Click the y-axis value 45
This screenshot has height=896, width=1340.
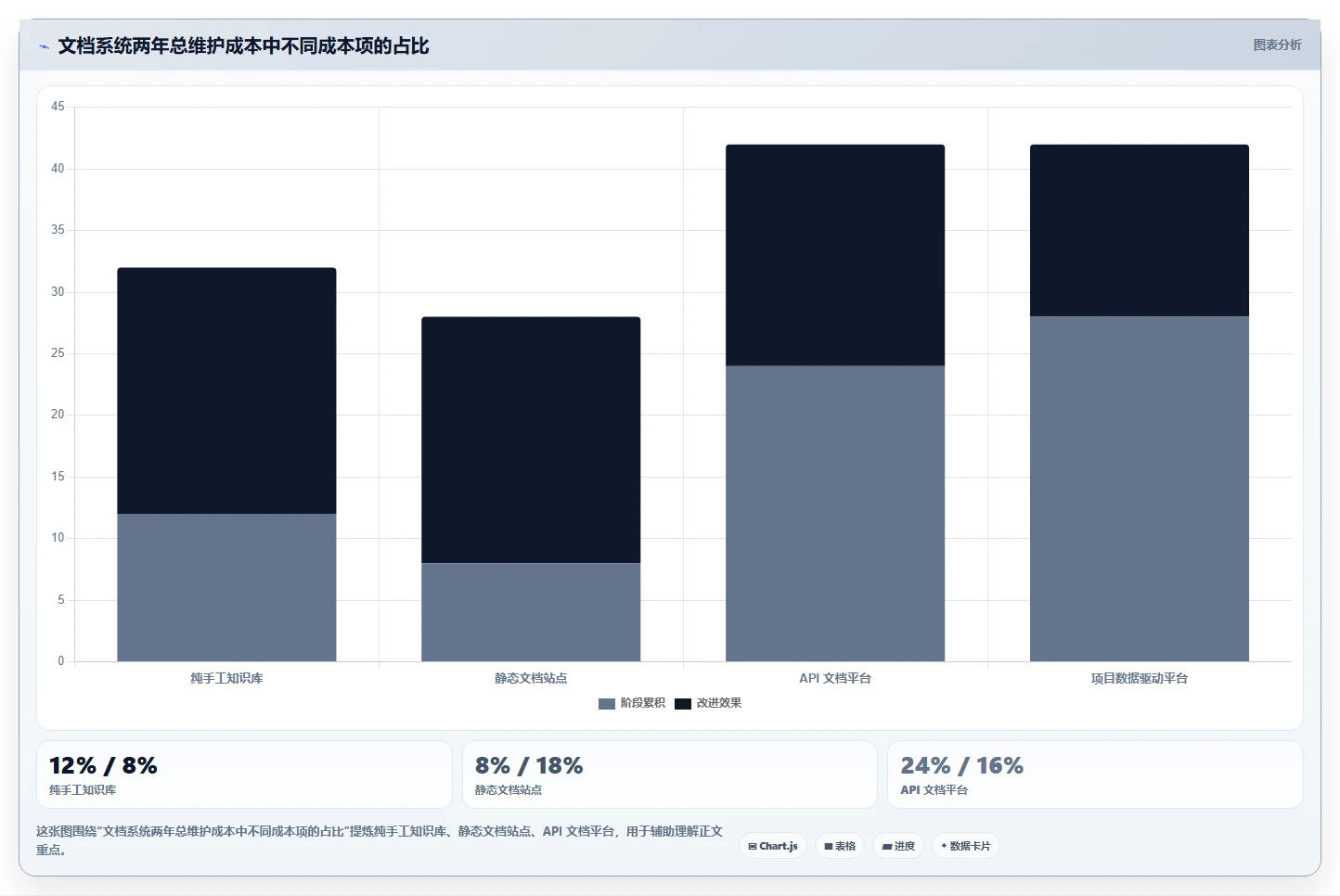coord(58,107)
